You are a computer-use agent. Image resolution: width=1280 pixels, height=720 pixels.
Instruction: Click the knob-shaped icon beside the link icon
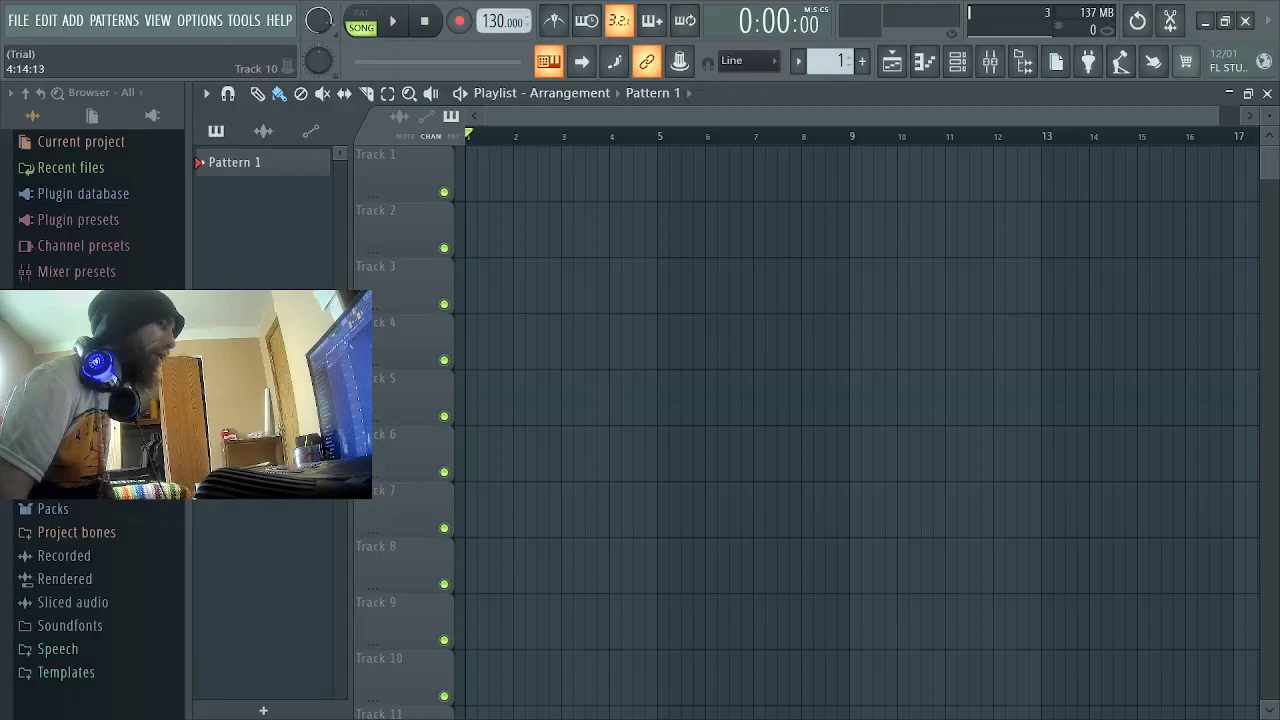pos(680,62)
